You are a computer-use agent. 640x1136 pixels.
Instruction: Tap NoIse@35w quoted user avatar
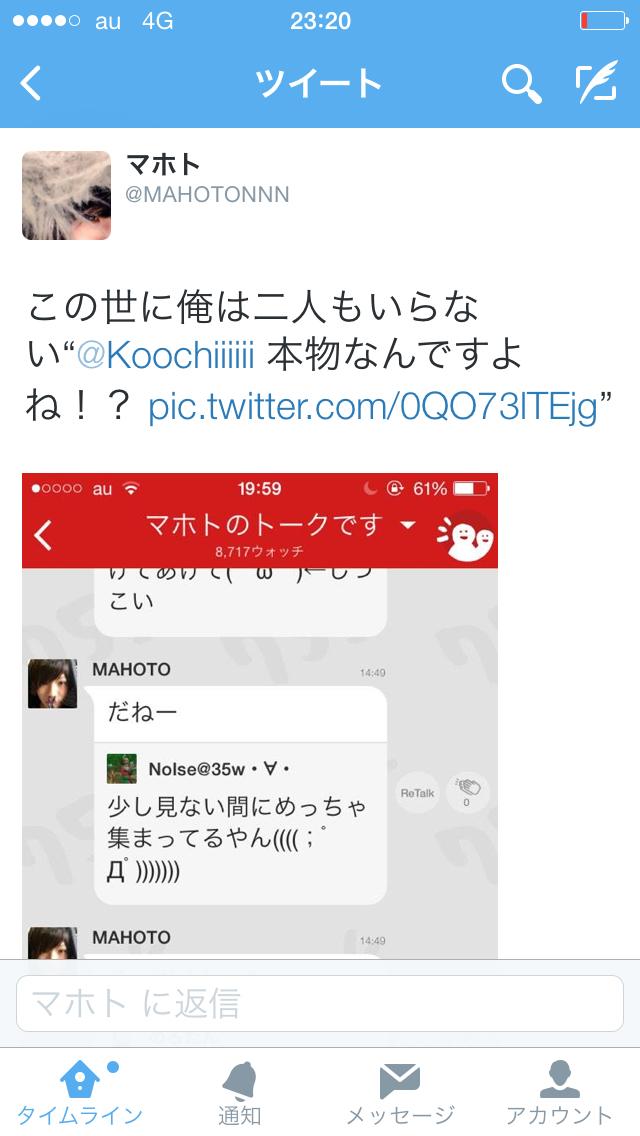pyautogui.click(x=122, y=769)
